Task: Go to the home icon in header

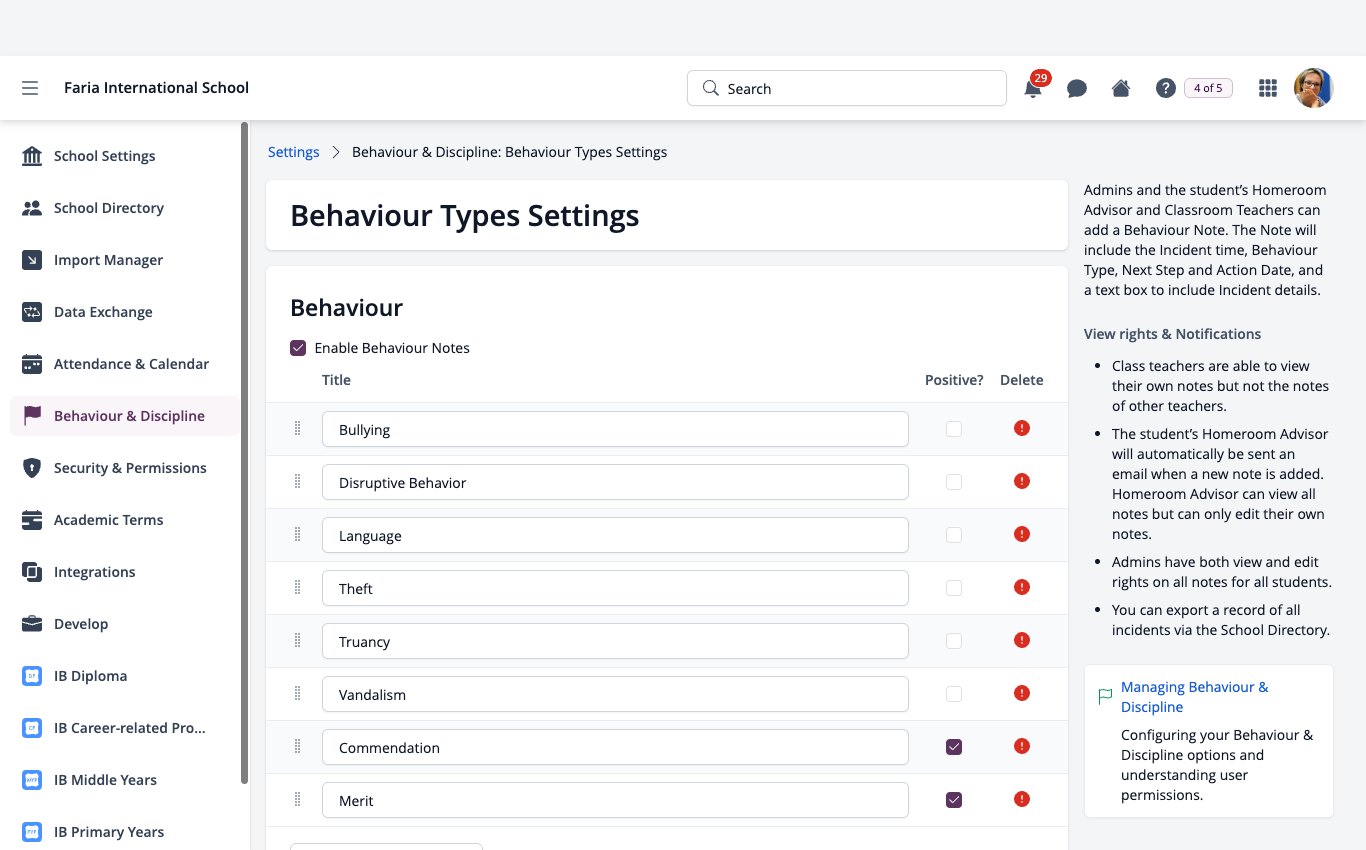Action: [1121, 88]
